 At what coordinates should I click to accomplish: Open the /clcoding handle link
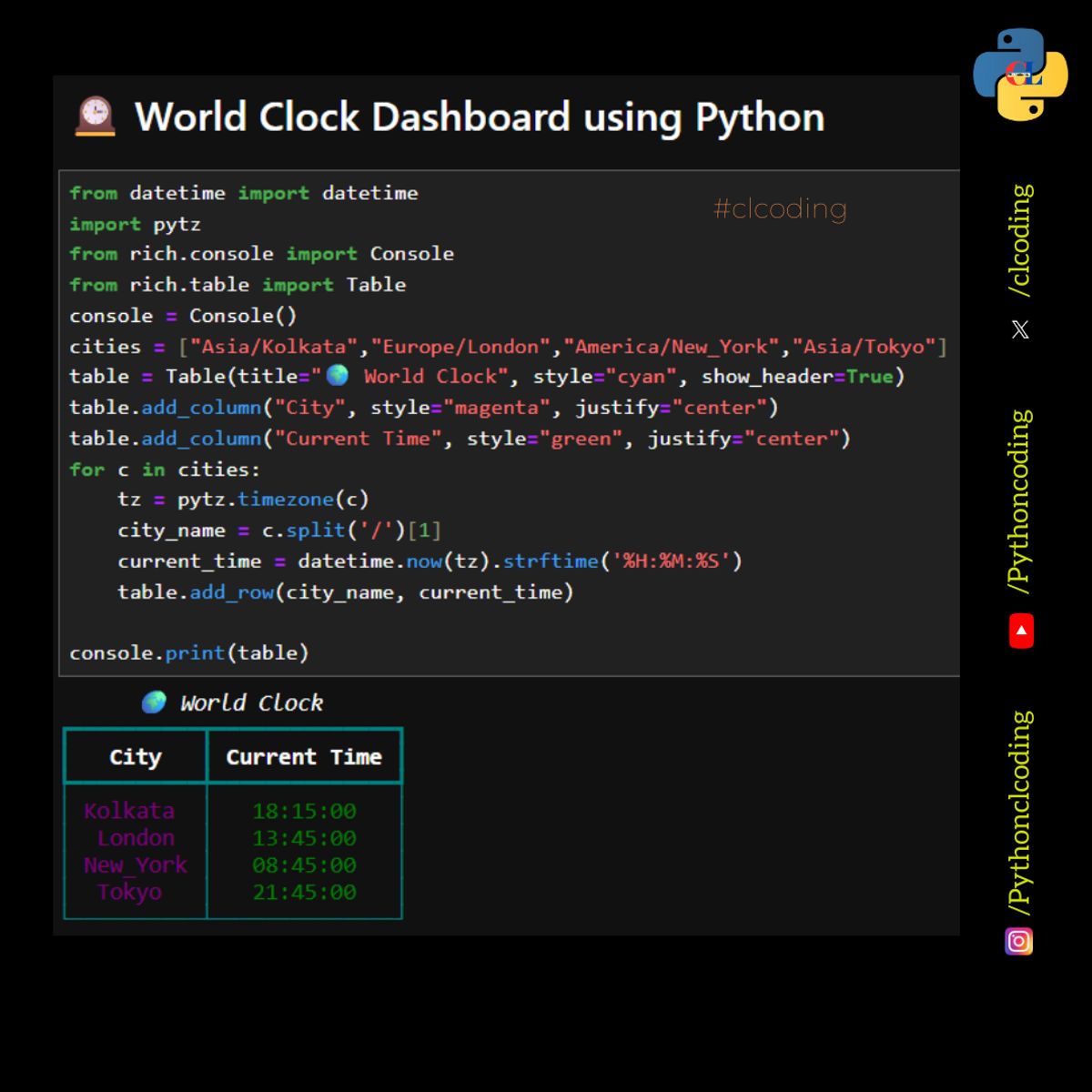(1021, 240)
